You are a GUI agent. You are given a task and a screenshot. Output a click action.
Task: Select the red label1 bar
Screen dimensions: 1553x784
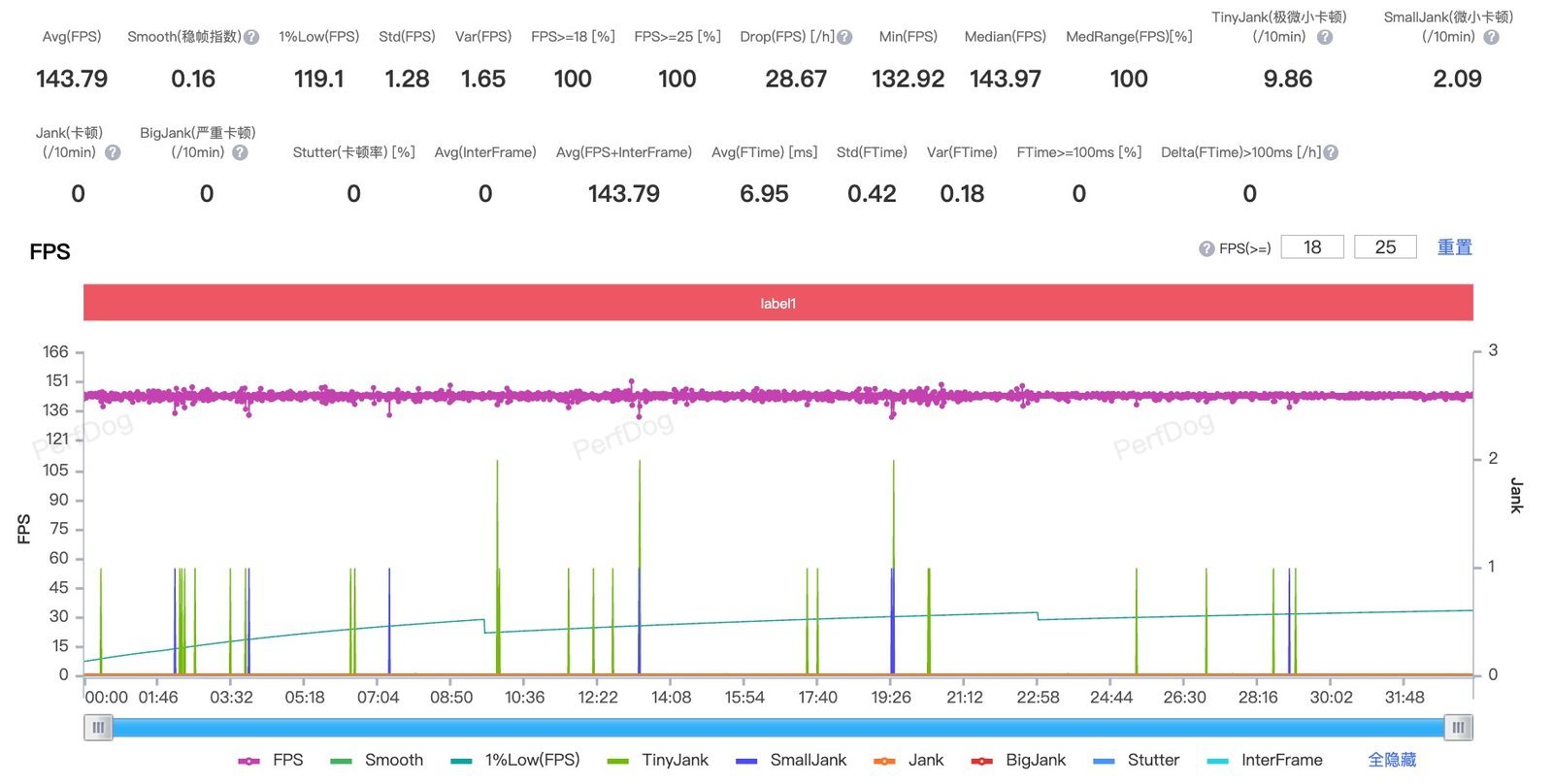click(778, 303)
